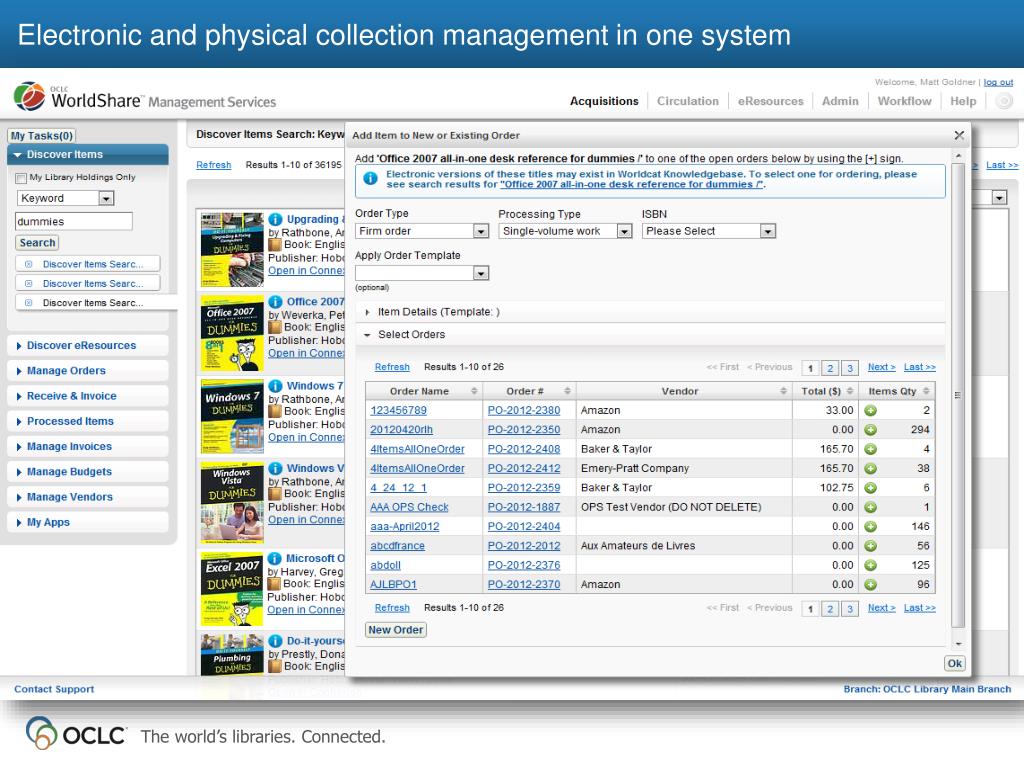
Task: Collapse Discover Items panel header
Action: [88, 155]
